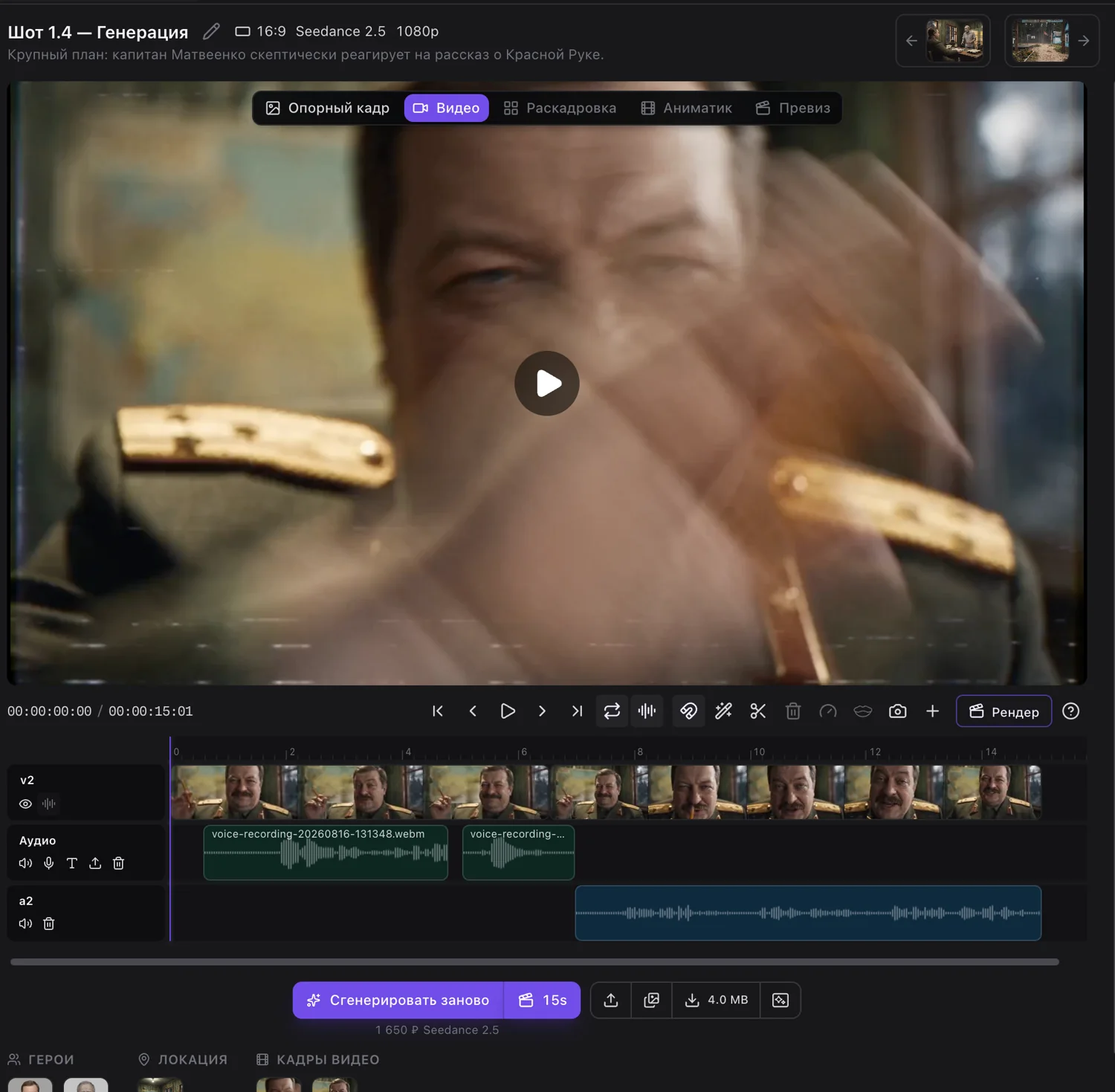The height and width of the screenshot is (1092, 1115).
Task: Select the Видео tab
Action: click(446, 108)
